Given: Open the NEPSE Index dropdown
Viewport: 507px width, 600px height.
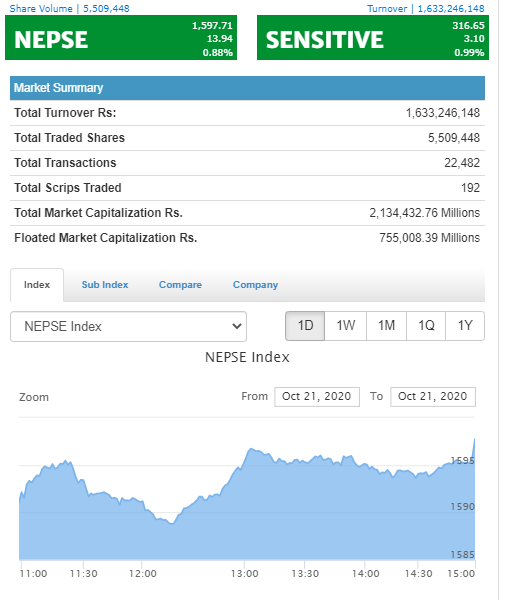Looking at the screenshot, I should pos(128,326).
